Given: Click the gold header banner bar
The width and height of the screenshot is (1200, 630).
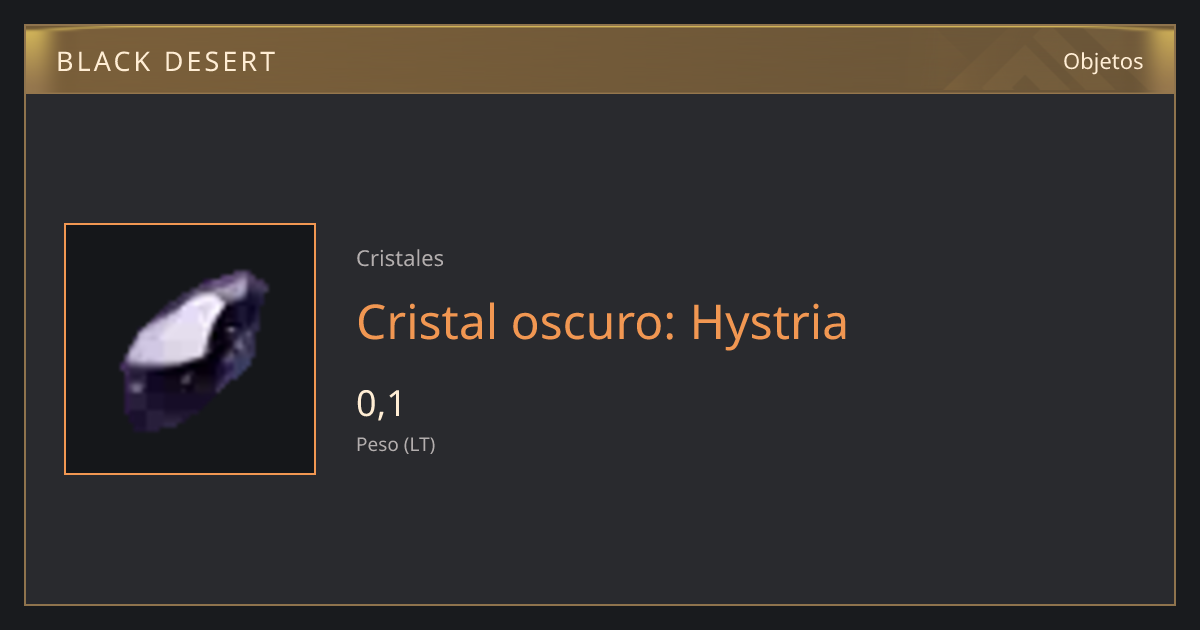Looking at the screenshot, I should pos(600,60).
